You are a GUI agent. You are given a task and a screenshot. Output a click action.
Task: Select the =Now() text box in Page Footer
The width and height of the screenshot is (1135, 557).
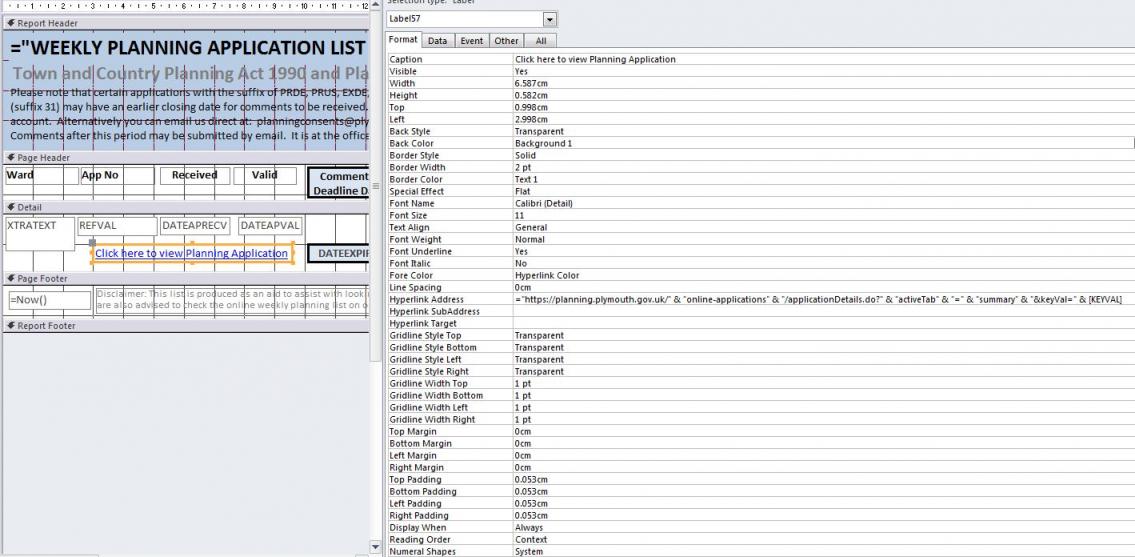50,300
